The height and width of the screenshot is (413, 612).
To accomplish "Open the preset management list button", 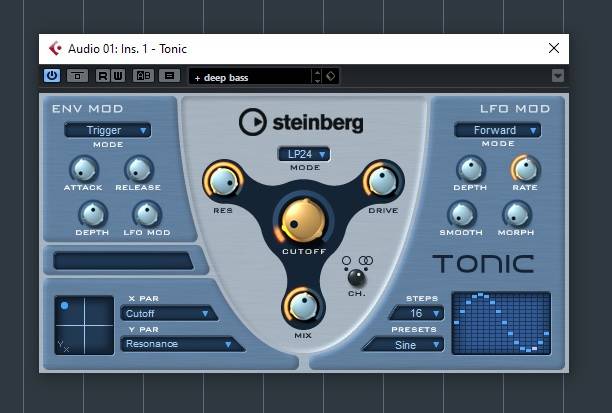I will coord(169,75).
